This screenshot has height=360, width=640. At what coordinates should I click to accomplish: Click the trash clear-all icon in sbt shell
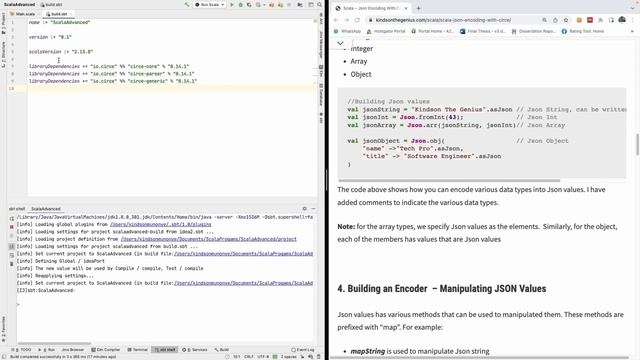11,264
